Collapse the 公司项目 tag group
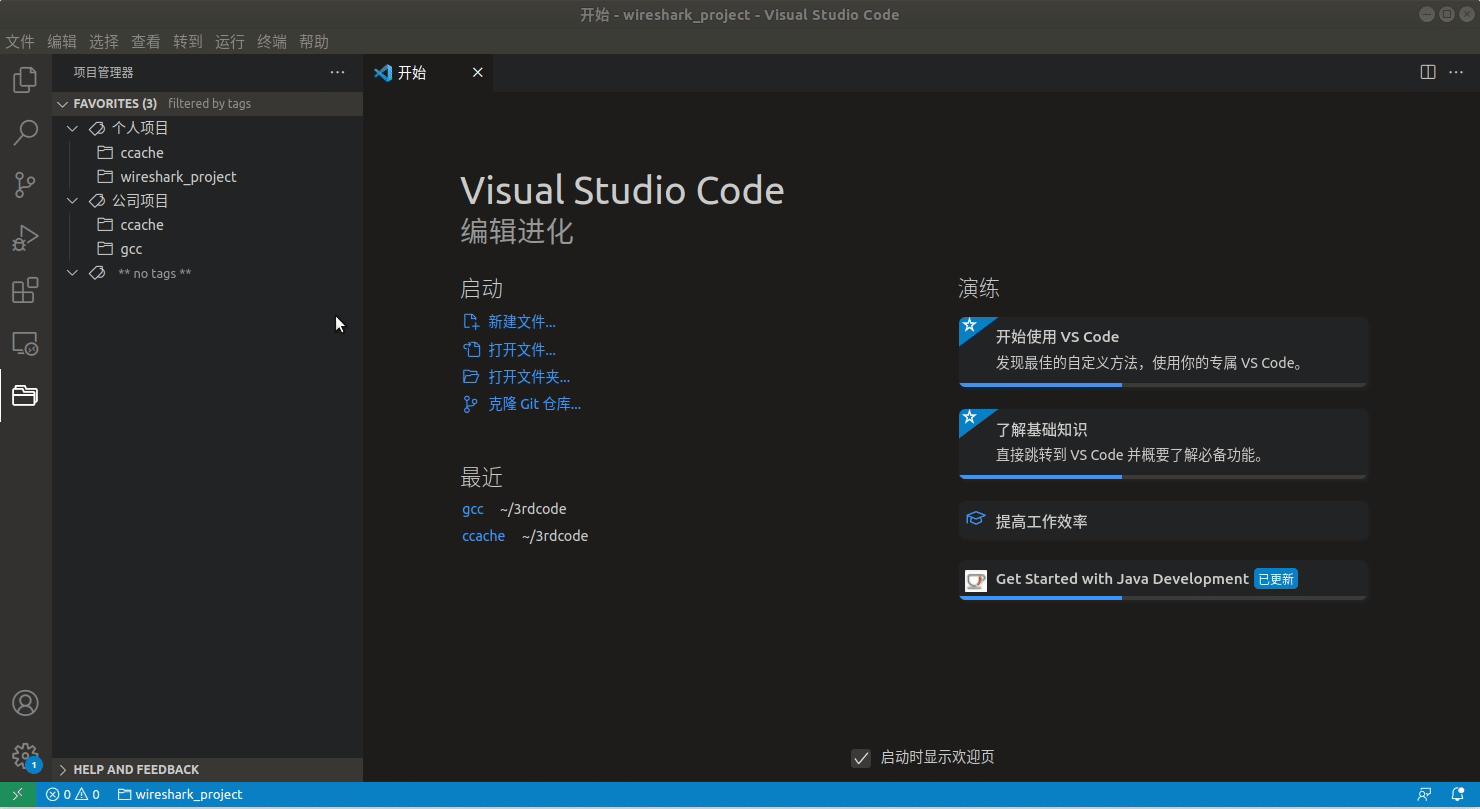1480x809 pixels. (73, 201)
